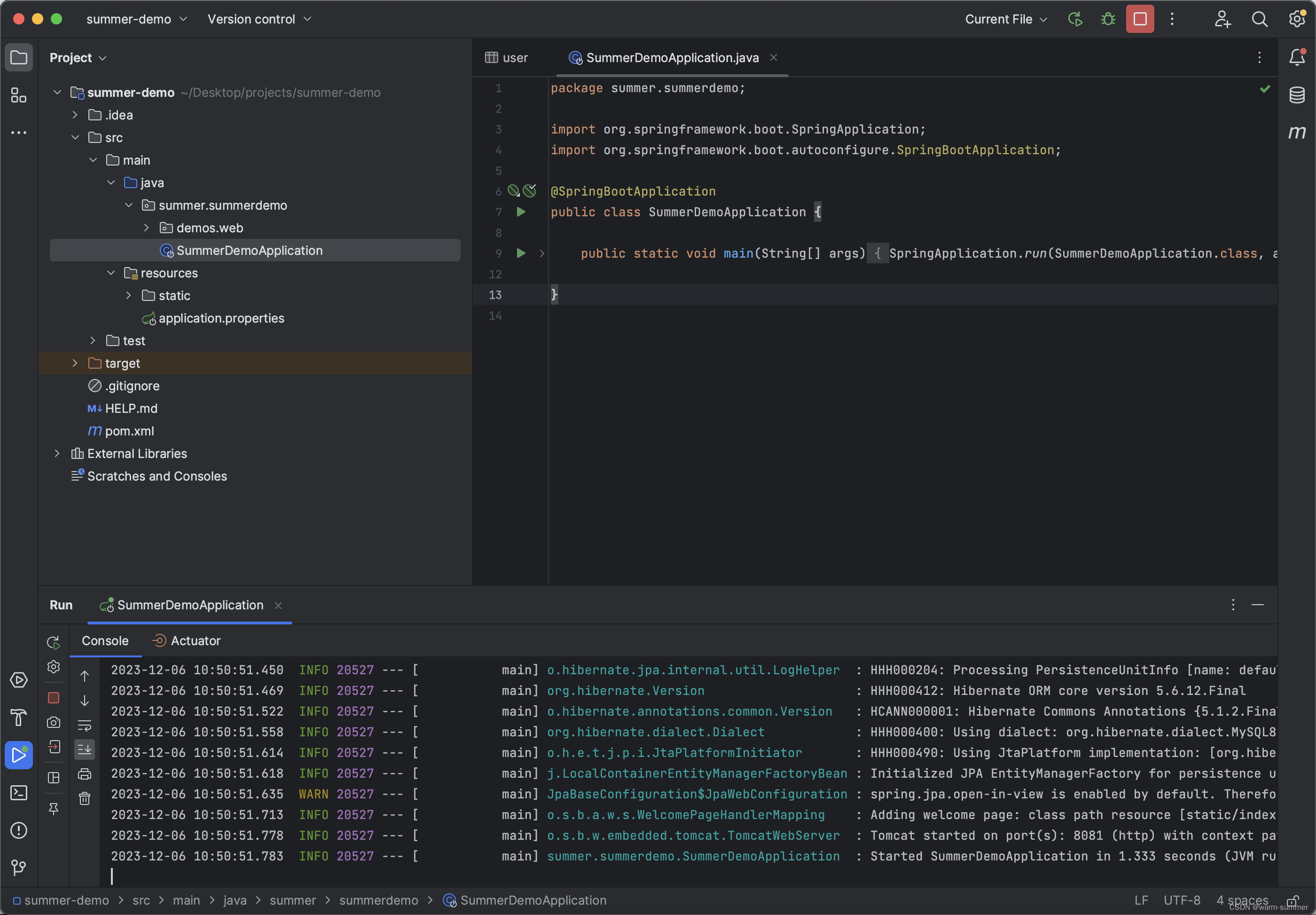Run main method gutter icon line 9
This screenshot has height=915, width=1316.
pos(521,253)
